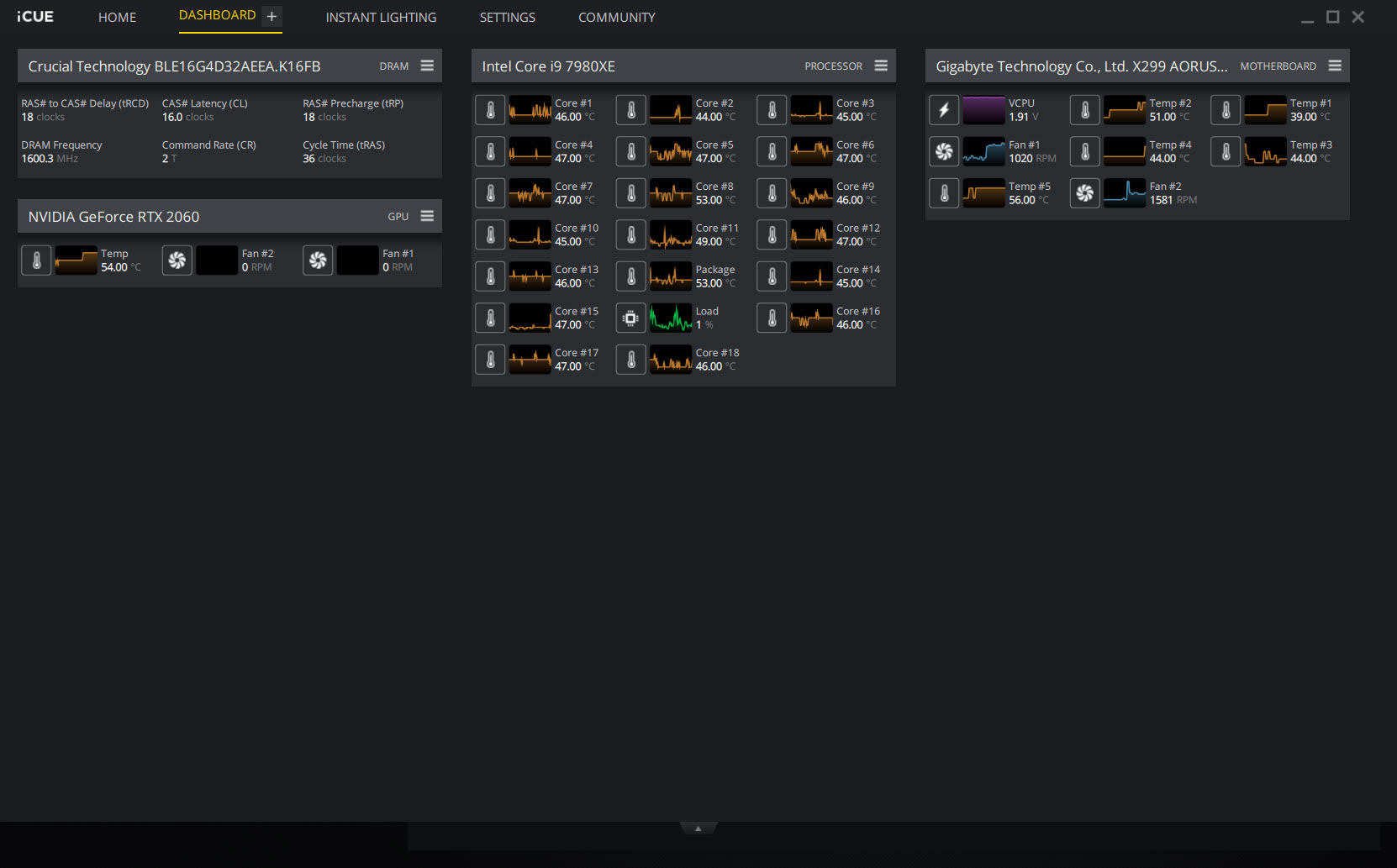Click the Core #5 thermometer icon

coord(631,151)
